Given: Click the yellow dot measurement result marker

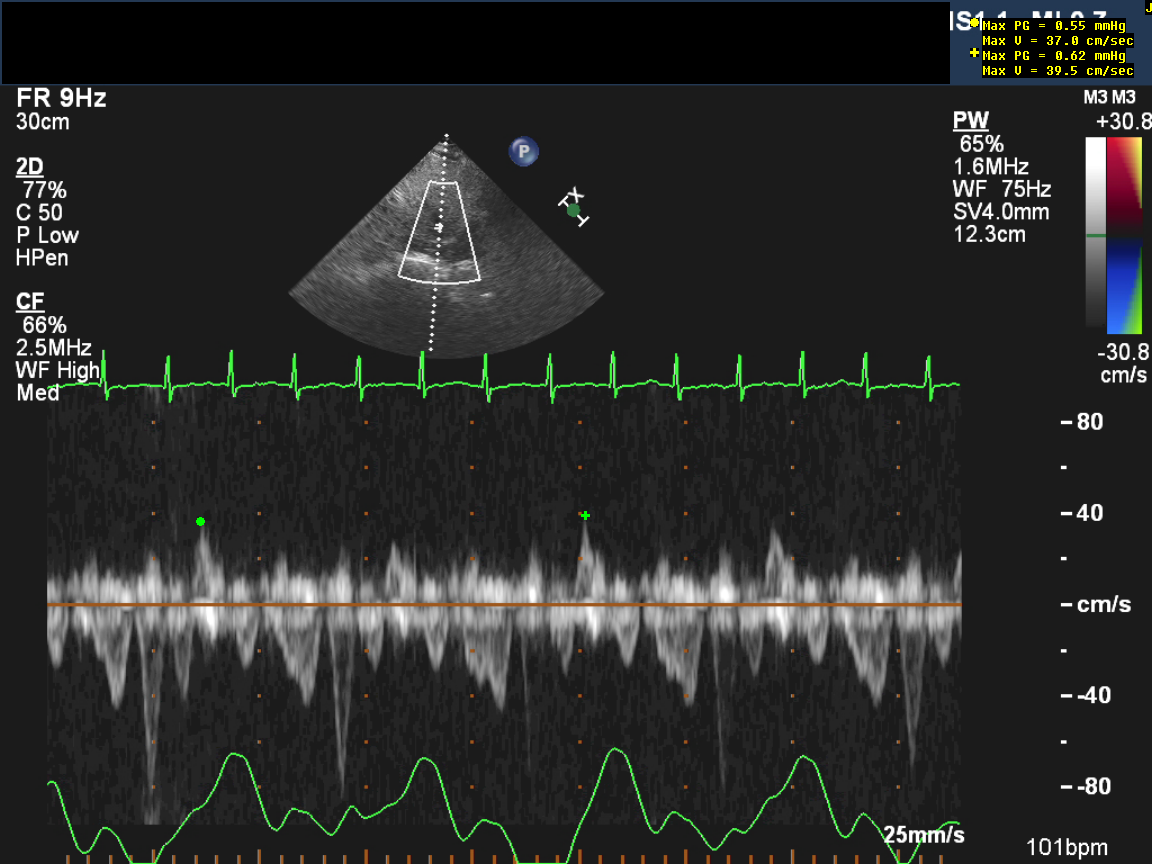Looking at the screenshot, I should [x=975, y=23].
